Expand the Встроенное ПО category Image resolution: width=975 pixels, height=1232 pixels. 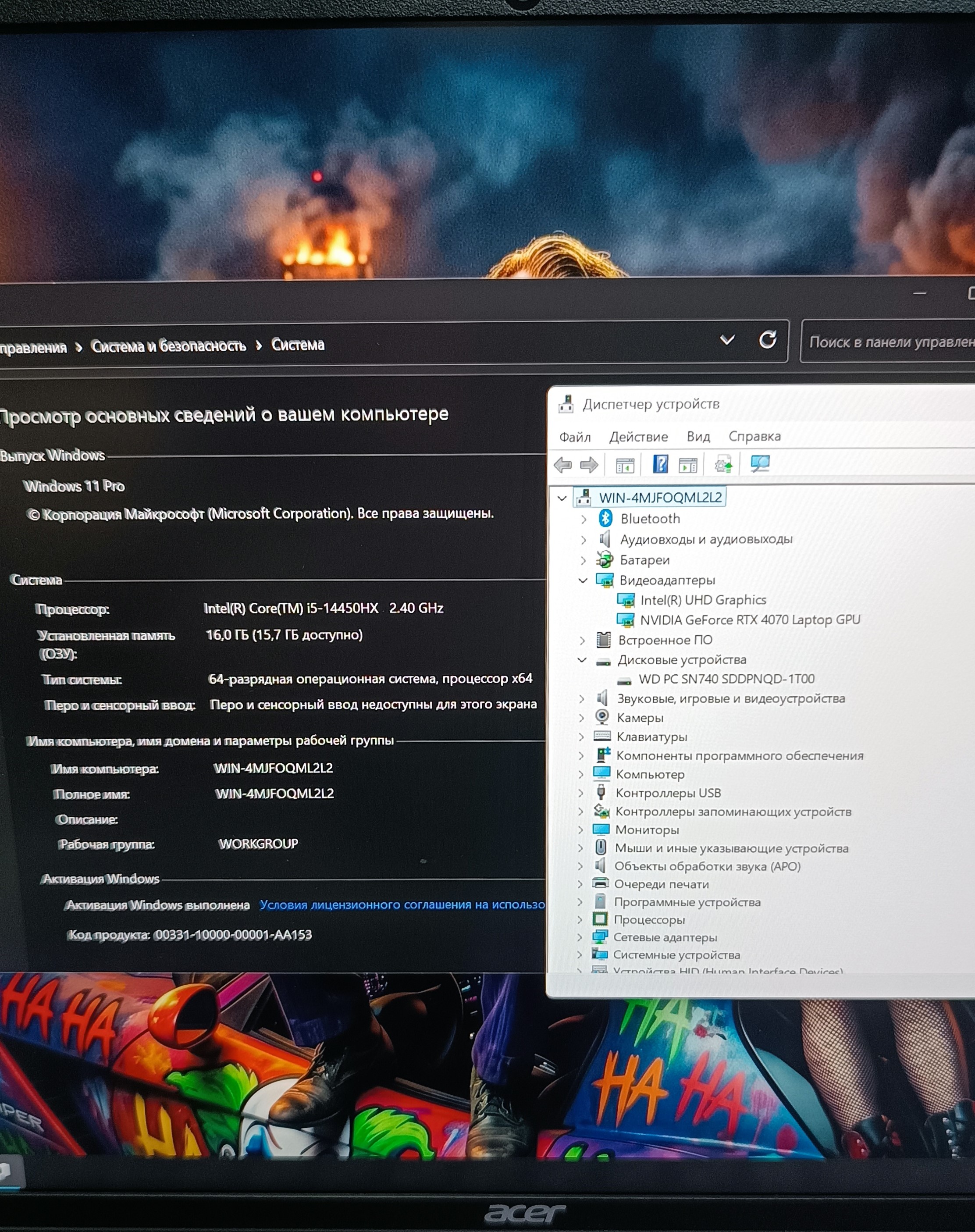(582, 641)
